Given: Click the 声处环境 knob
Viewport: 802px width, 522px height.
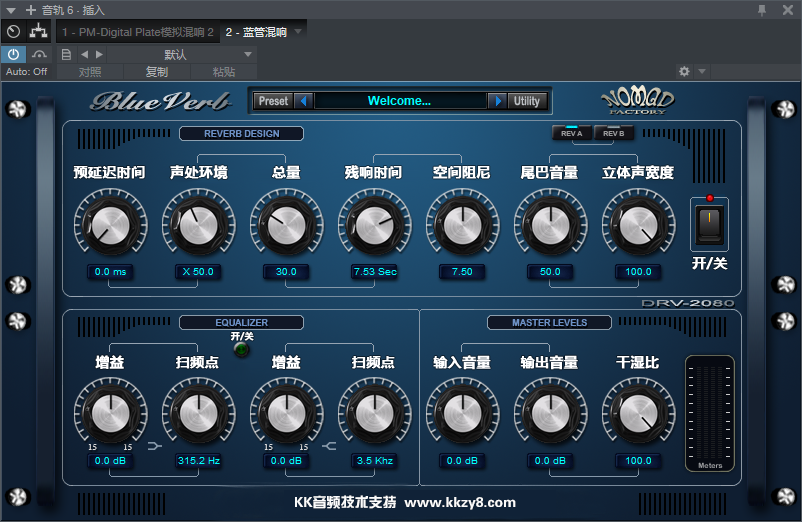Looking at the screenshot, I should (x=198, y=225).
